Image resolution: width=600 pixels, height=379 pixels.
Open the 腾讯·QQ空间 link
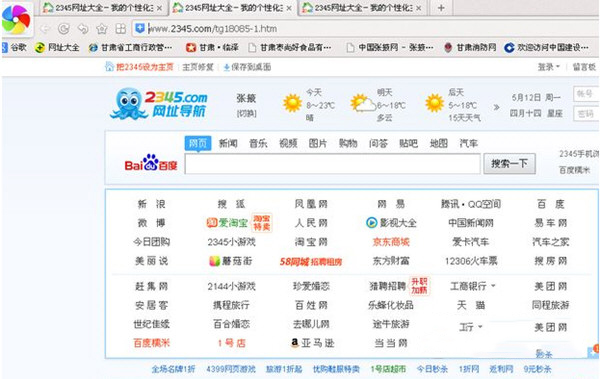coord(471,204)
